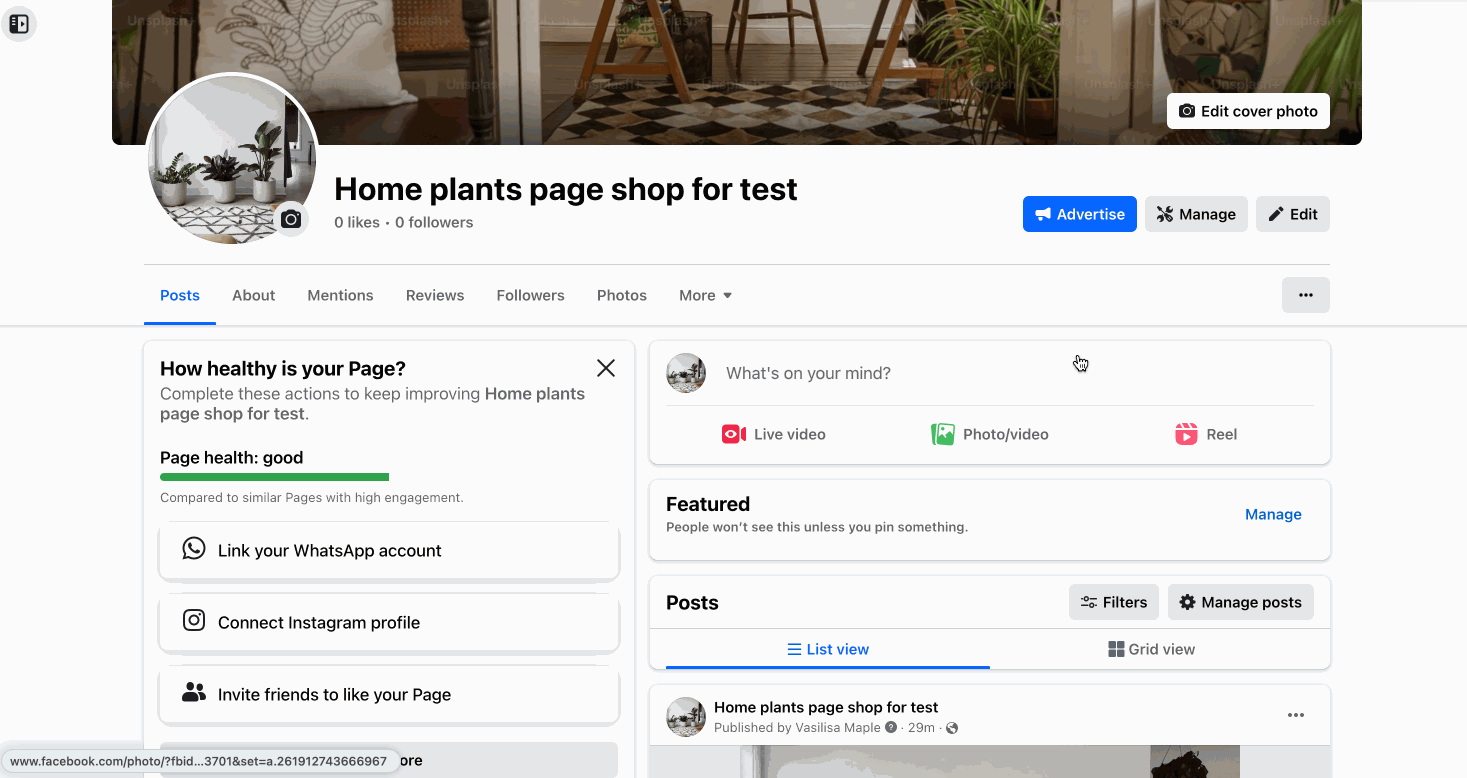Viewport: 1467px width, 778px height.
Task: Click the Page health progress bar
Action: pos(274,477)
